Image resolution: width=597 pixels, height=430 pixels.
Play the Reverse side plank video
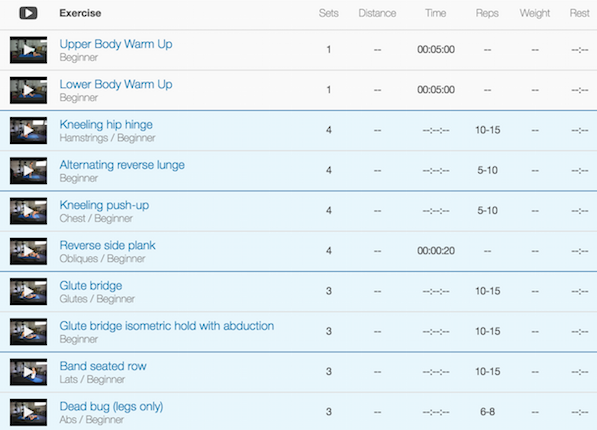click(29, 251)
